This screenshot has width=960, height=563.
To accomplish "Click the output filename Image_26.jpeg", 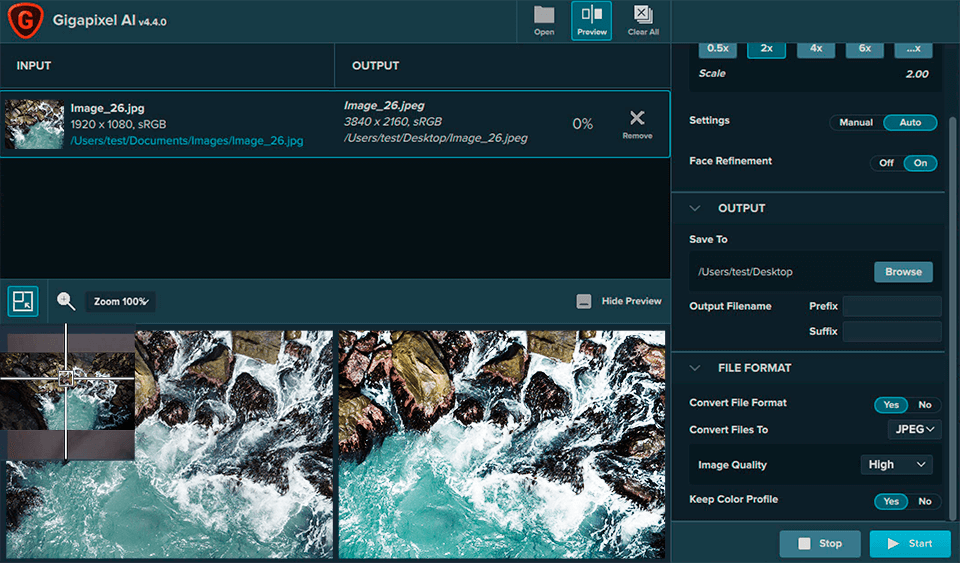I will pos(384,106).
